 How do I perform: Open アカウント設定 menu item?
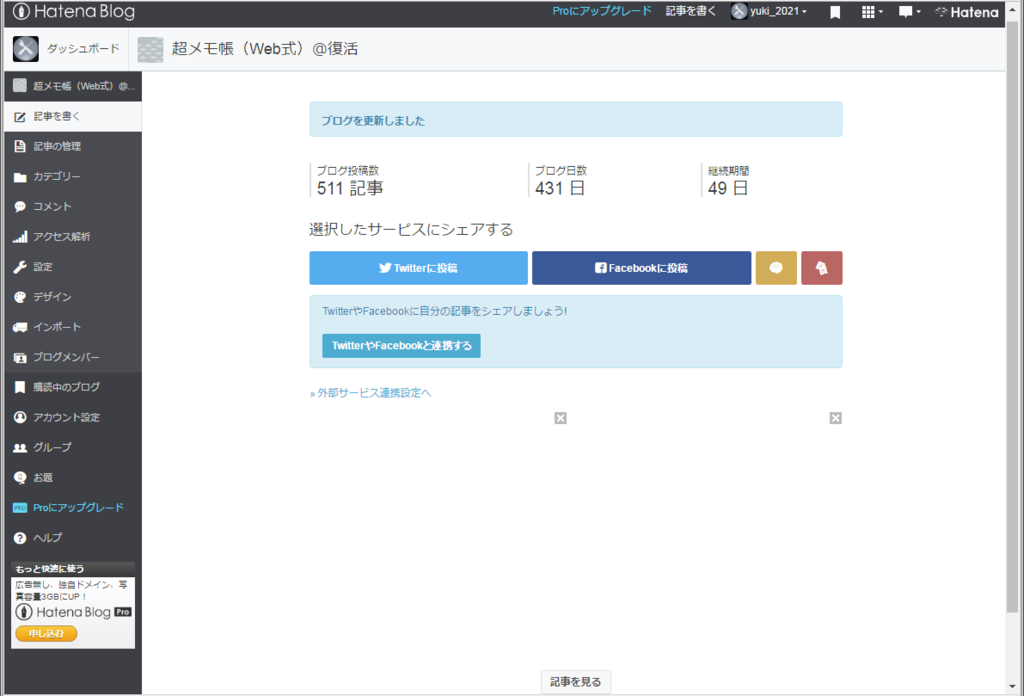pos(72,417)
